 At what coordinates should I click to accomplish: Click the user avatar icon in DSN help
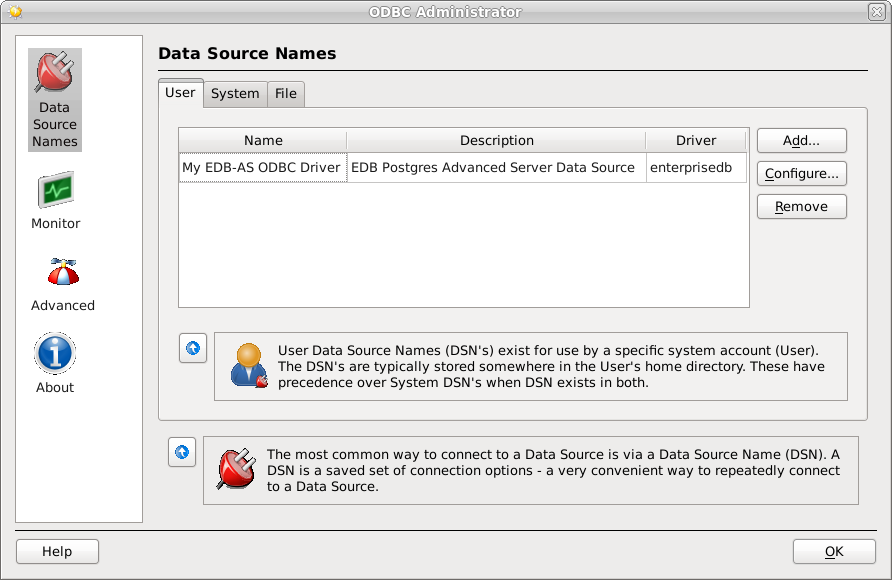[x=249, y=366]
